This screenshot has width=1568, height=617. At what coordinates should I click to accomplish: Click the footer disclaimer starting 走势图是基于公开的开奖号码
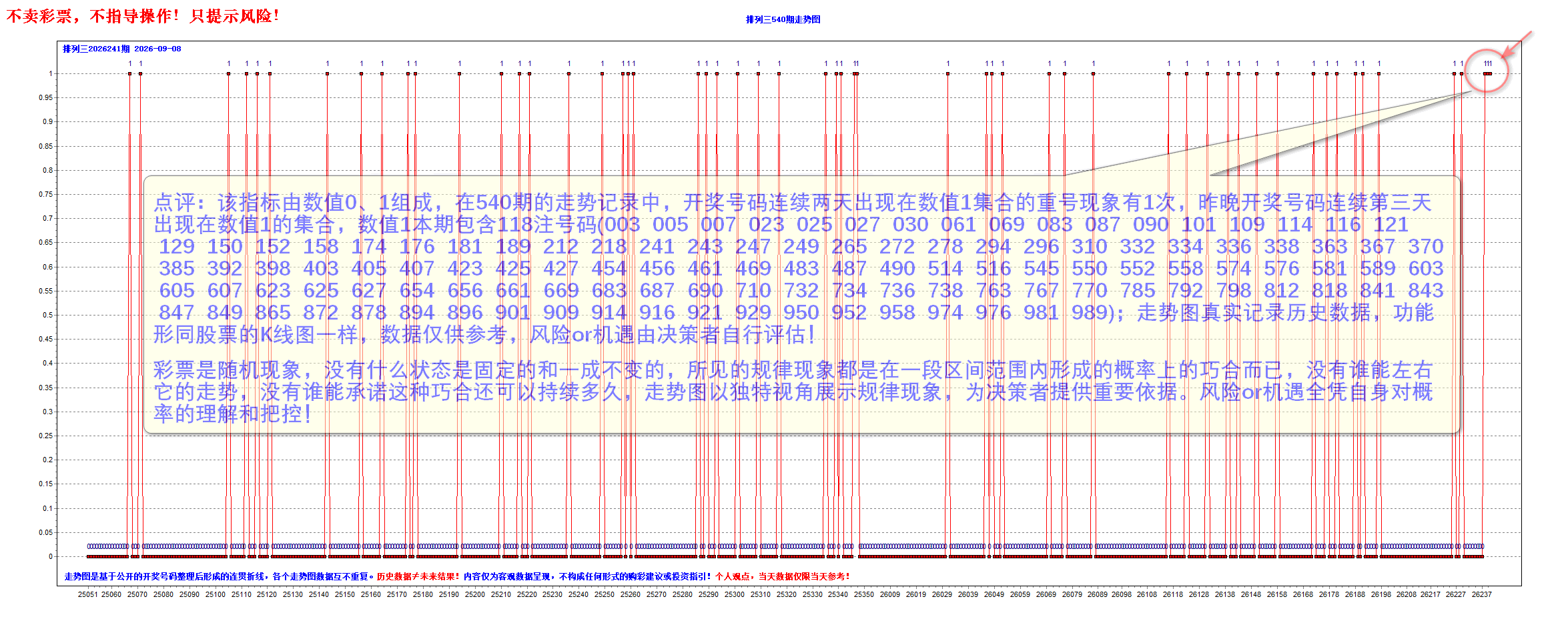point(219,576)
